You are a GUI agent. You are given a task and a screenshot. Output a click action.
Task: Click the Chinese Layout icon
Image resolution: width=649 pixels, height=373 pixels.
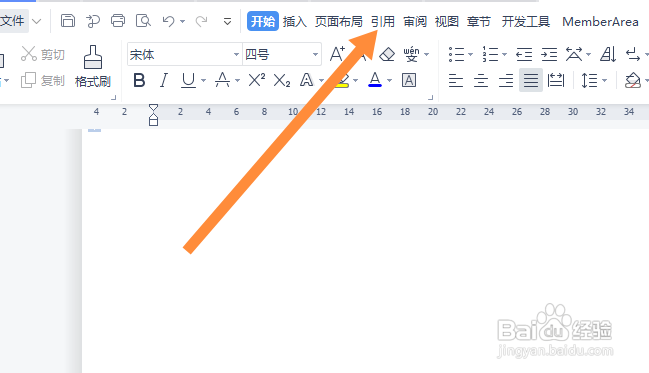574,54
